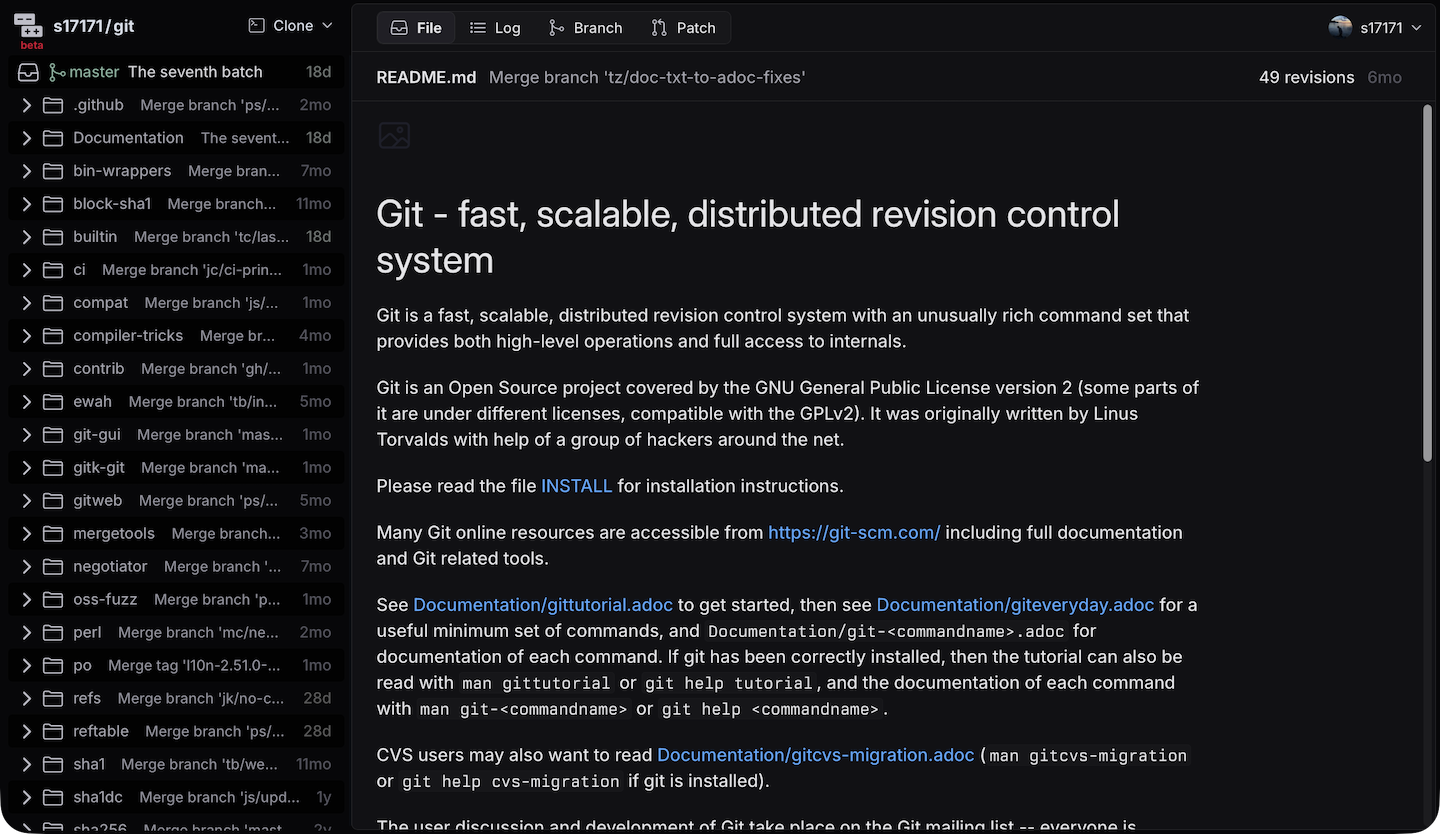Follow the https://git-scm.com/ link

(x=853, y=532)
